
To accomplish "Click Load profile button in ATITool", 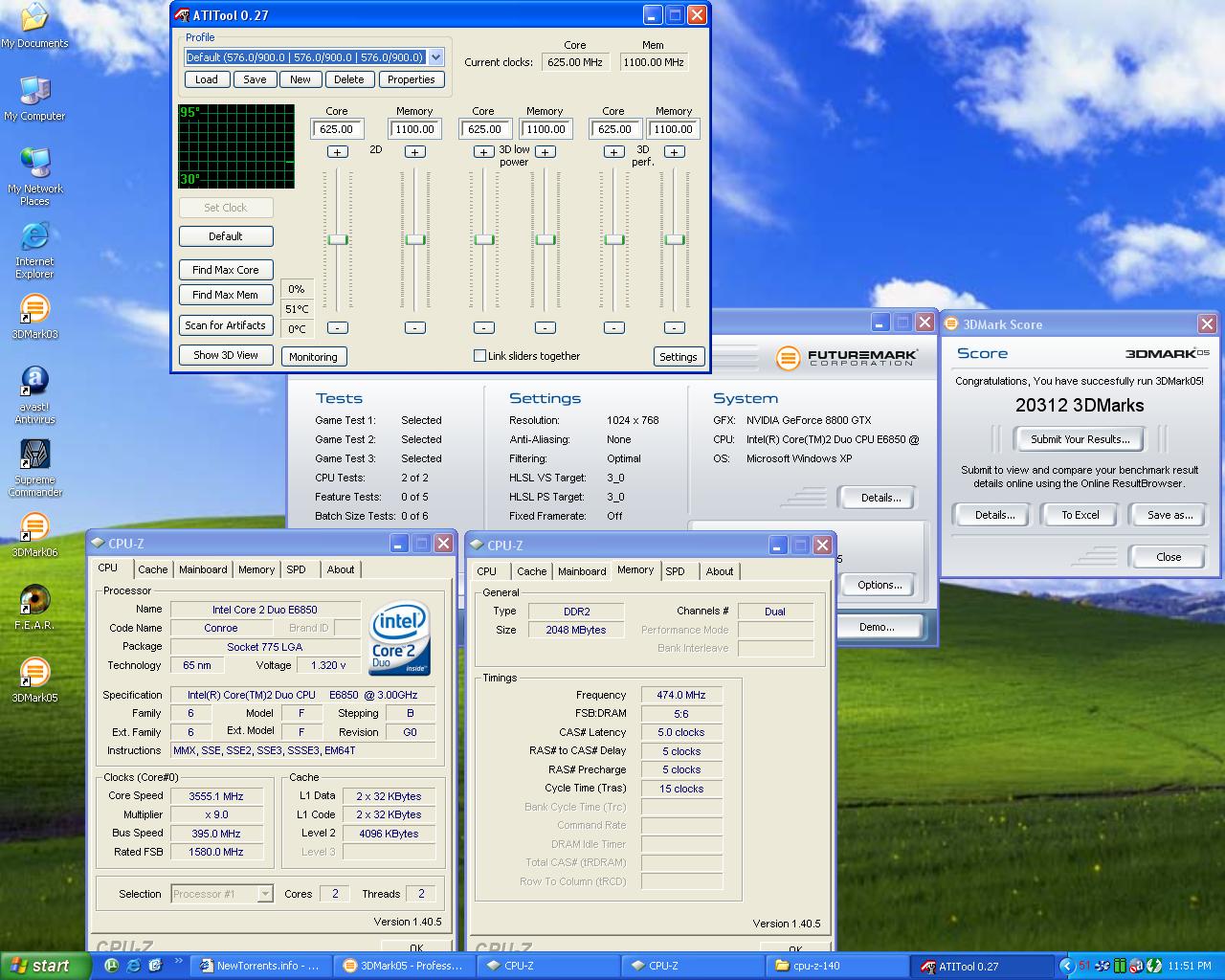I will [207, 79].
